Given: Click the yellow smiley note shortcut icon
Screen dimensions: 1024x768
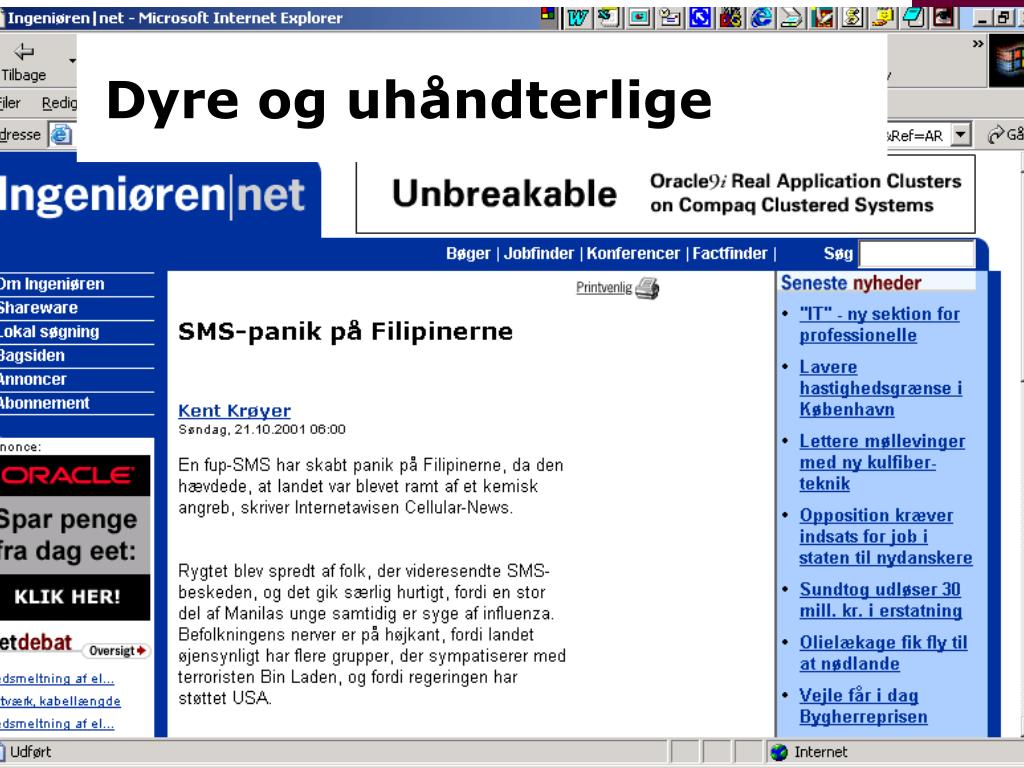Looking at the screenshot, I should click(883, 17).
